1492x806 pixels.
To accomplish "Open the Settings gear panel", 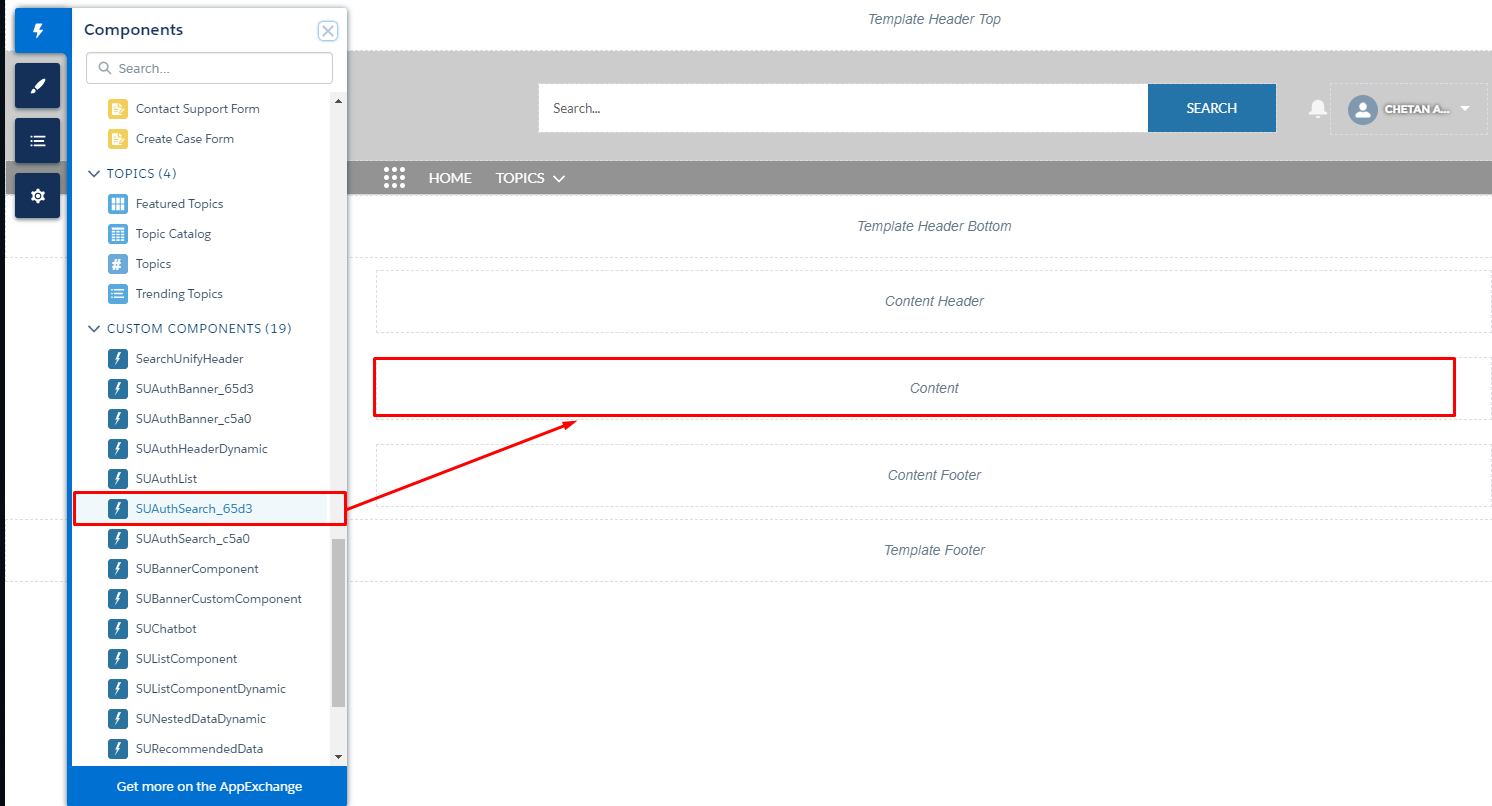I will tap(38, 196).
